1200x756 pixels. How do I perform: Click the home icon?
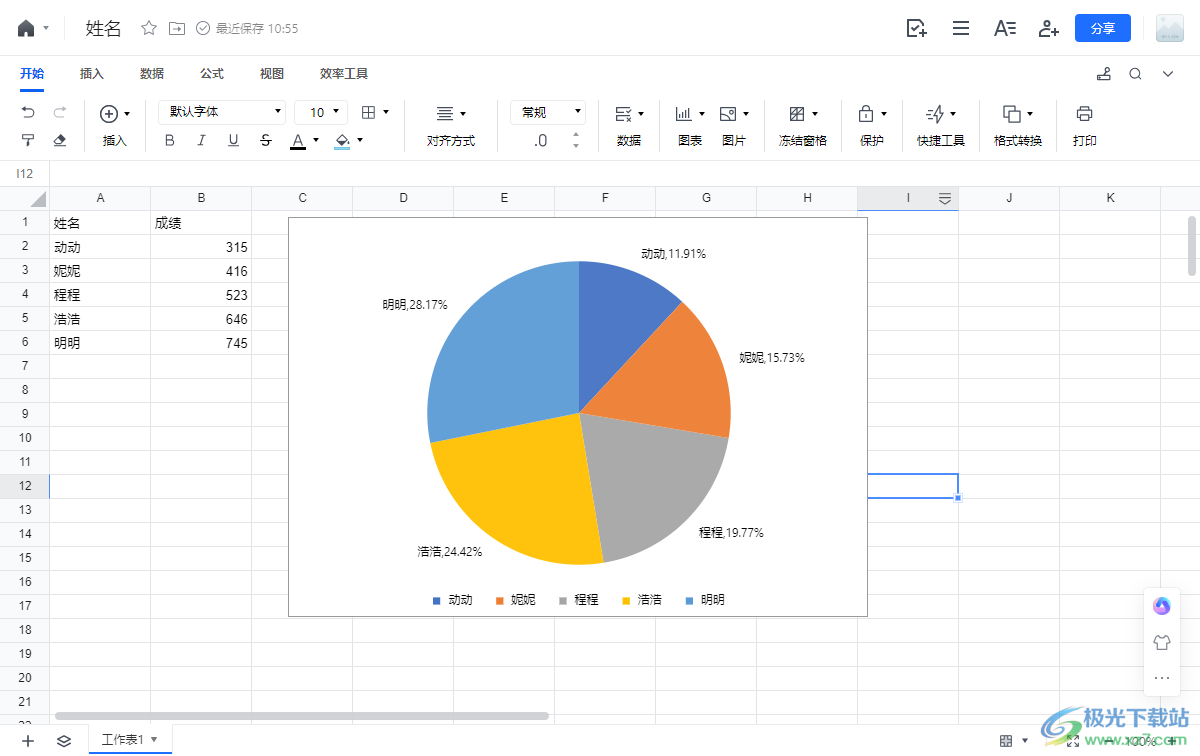26,28
